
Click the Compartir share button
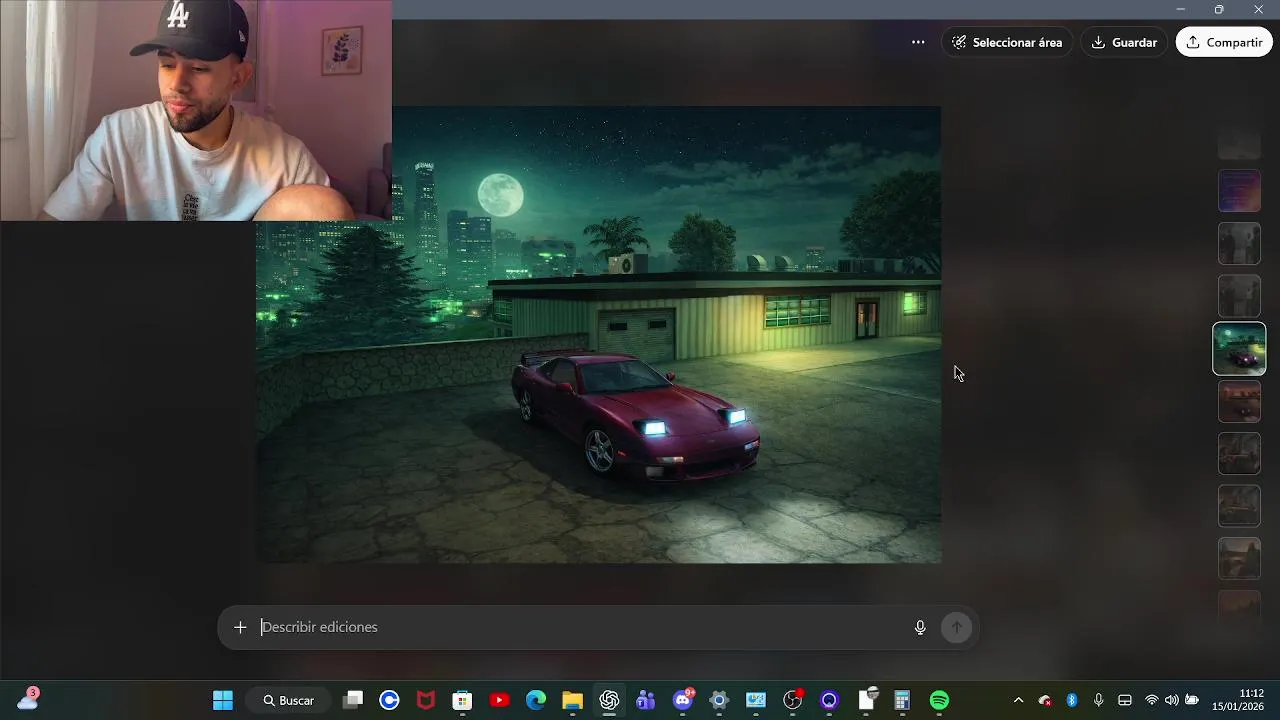point(1224,42)
